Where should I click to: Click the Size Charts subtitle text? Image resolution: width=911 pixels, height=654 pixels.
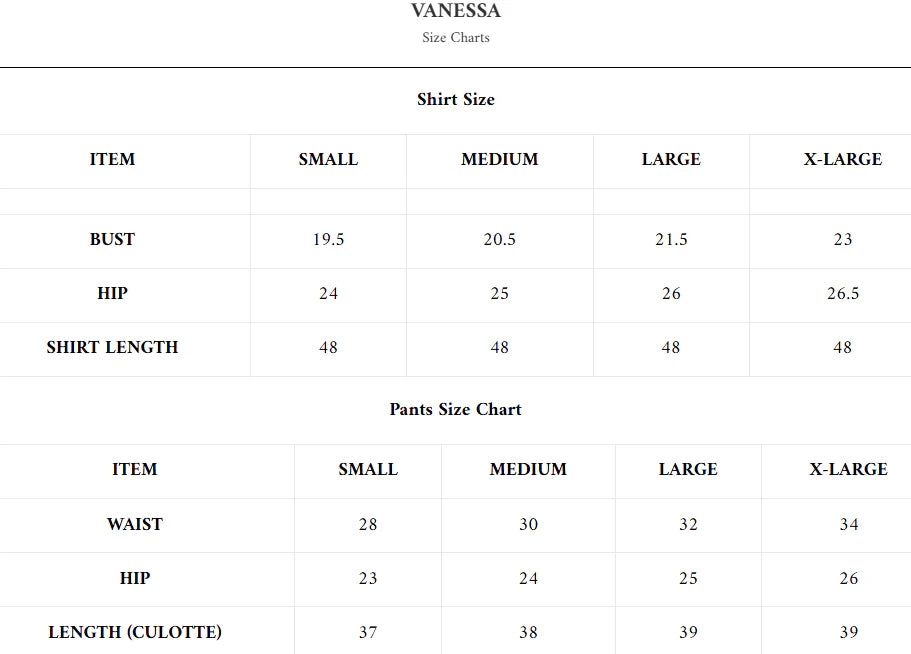(x=456, y=38)
